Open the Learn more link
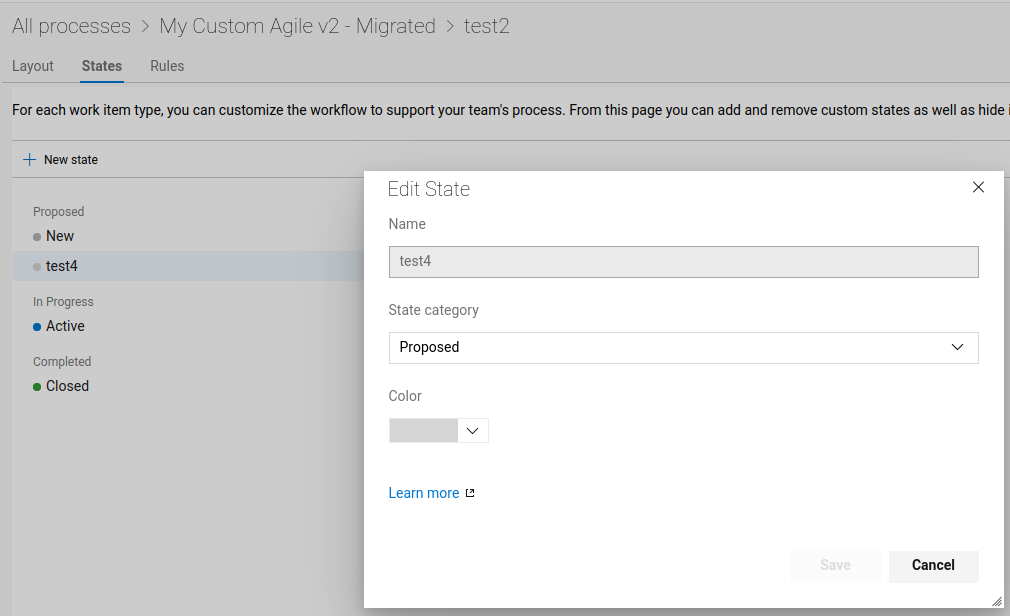Screen dimensions: 1010x616 coord(424,493)
